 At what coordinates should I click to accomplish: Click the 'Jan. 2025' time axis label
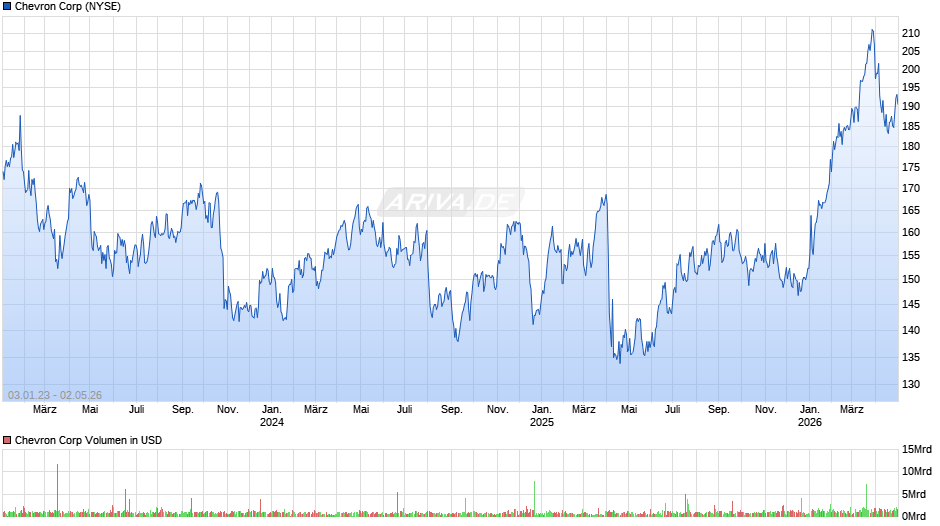click(541, 416)
